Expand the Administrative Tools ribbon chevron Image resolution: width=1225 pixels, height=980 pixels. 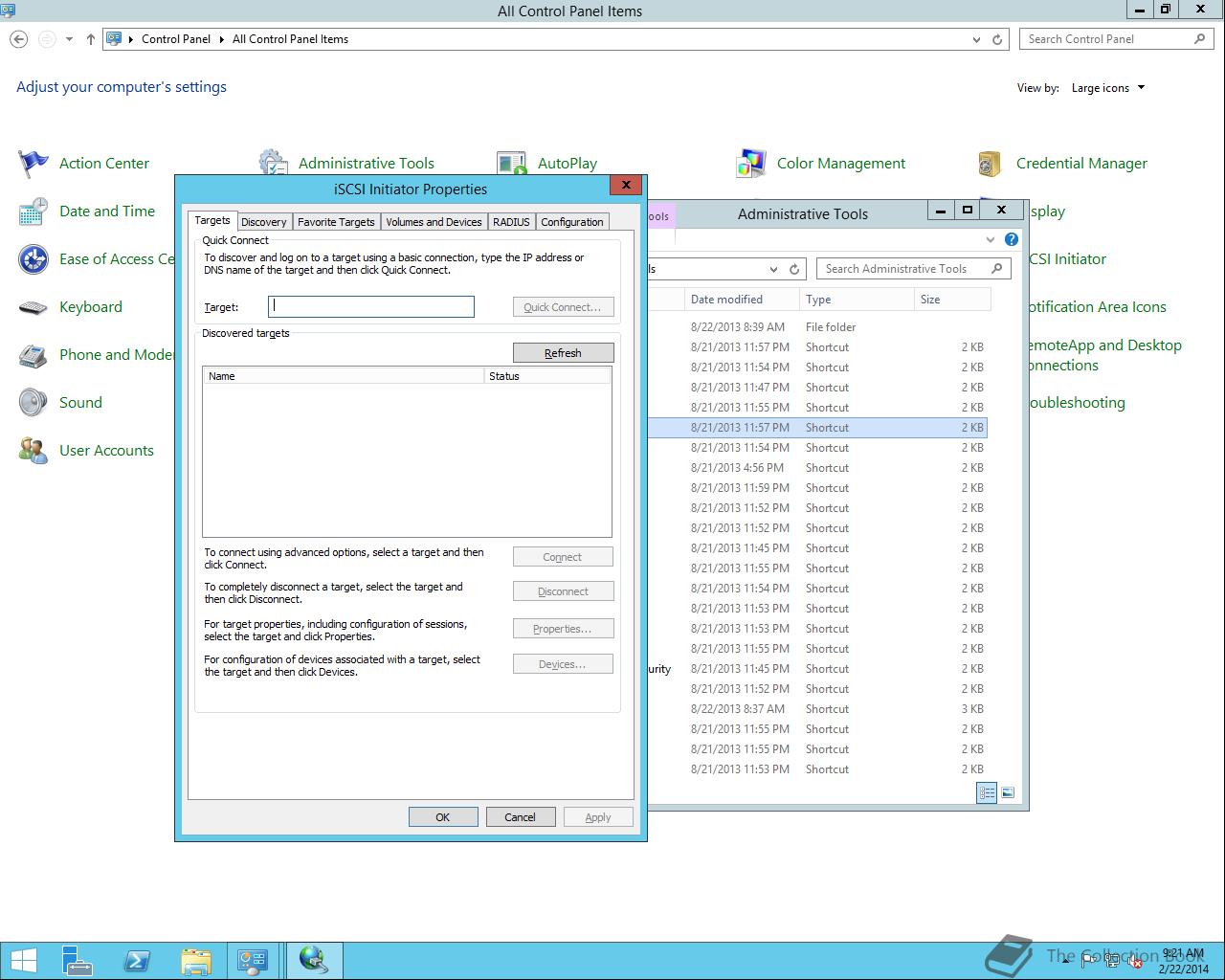coord(991,239)
